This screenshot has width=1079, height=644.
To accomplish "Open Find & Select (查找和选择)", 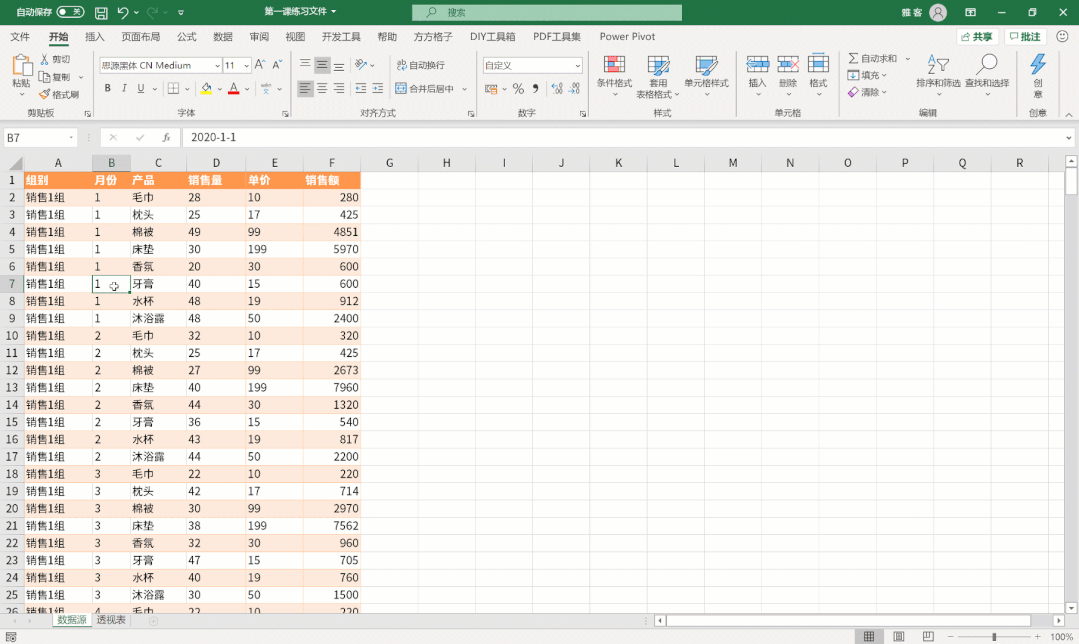I will [987, 74].
